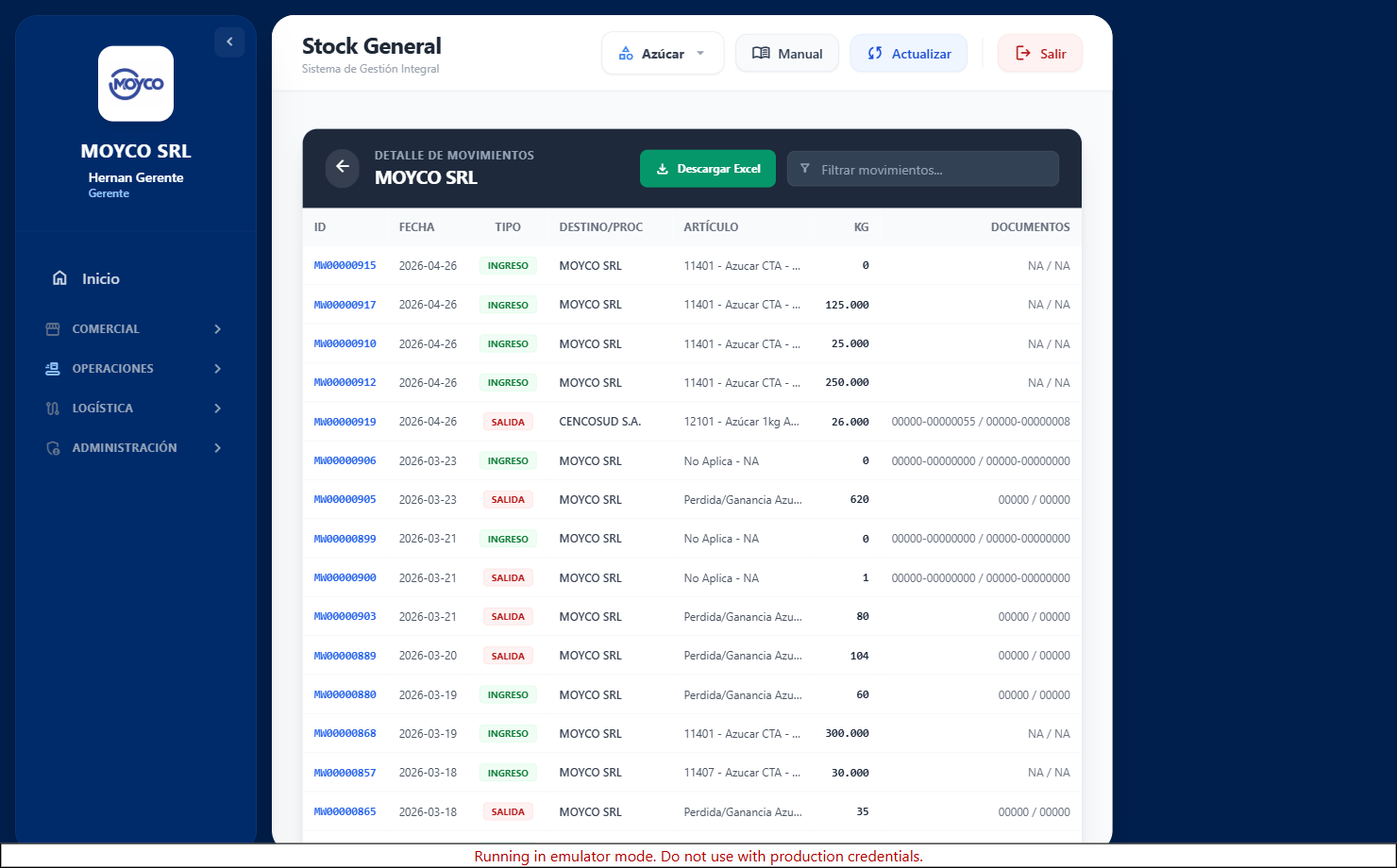The width and height of the screenshot is (1397, 868).
Task: Click the SALIDA badge in row MW00000919
Action: tap(508, 422)
